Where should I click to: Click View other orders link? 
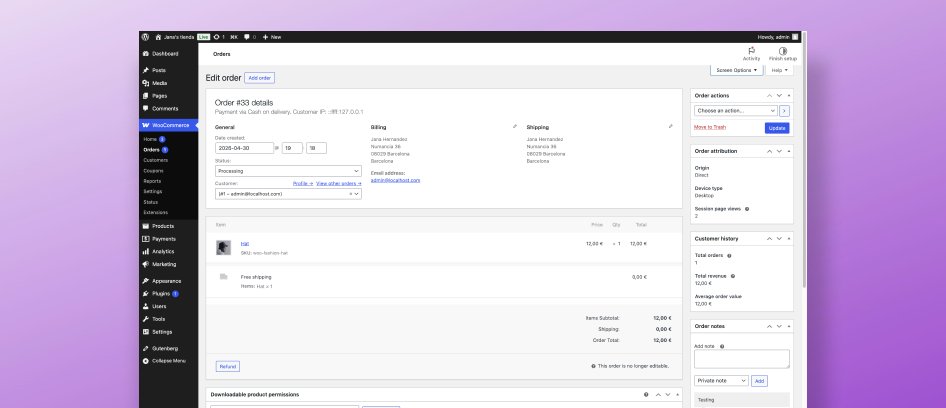[x=338, y=183]
